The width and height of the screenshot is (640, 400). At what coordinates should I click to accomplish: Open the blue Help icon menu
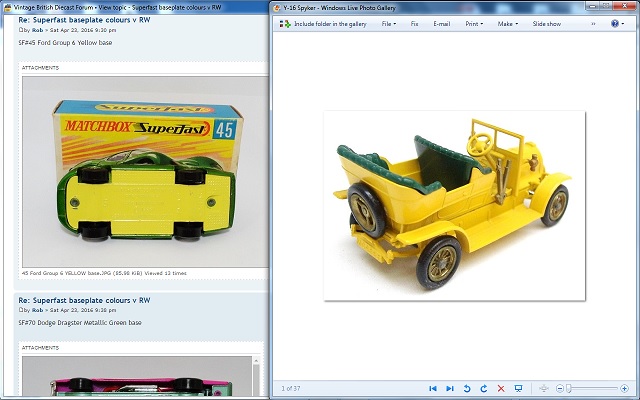pyautogui.click(x=616, y=22)
